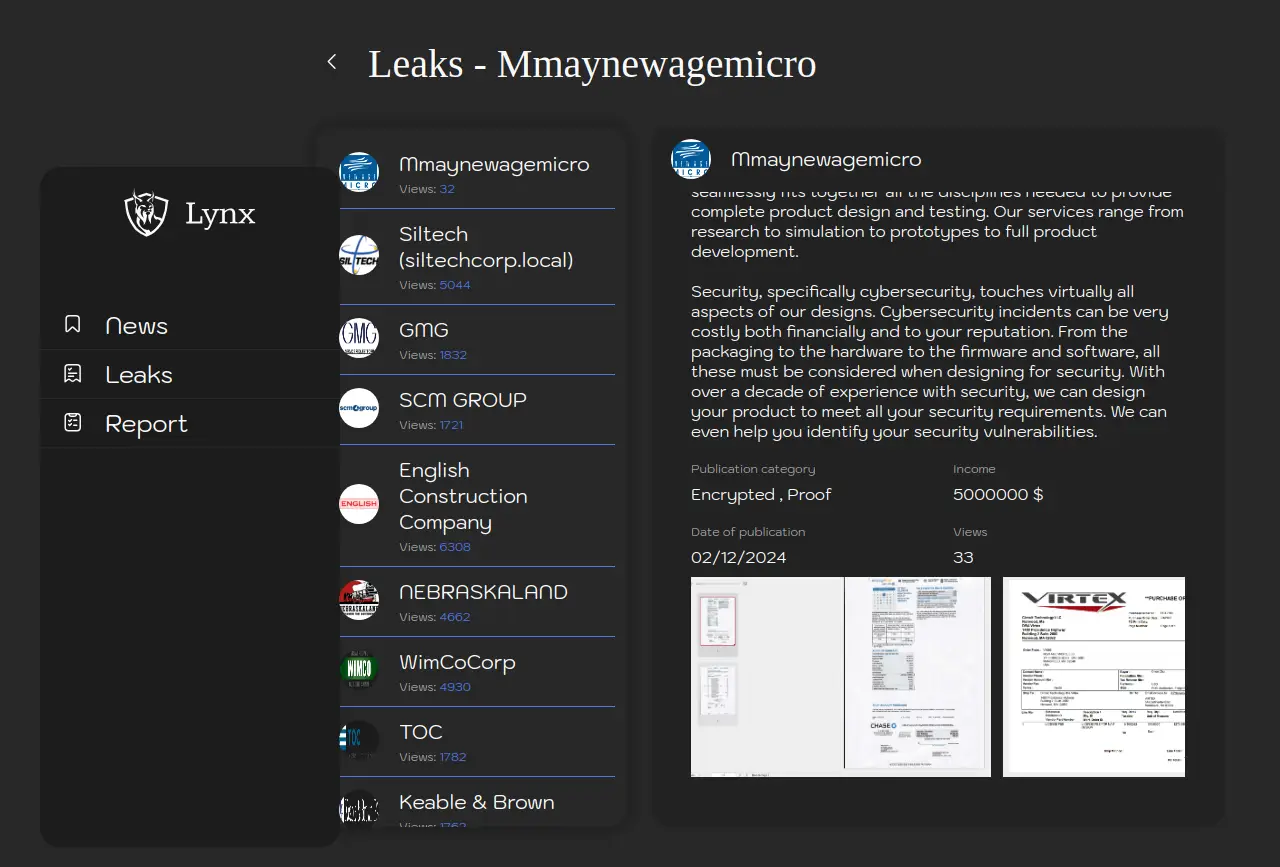The image size is (1280, 867).
Task: Click the NEBRASKALAND truck logo
Action: 359,600
